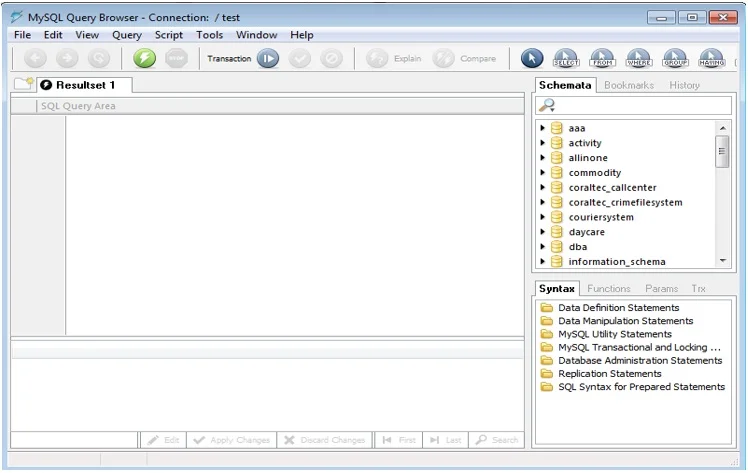Select the GROUP clause cursor tool
Screen dimensions: 748x473
click(x=675, y=59)
